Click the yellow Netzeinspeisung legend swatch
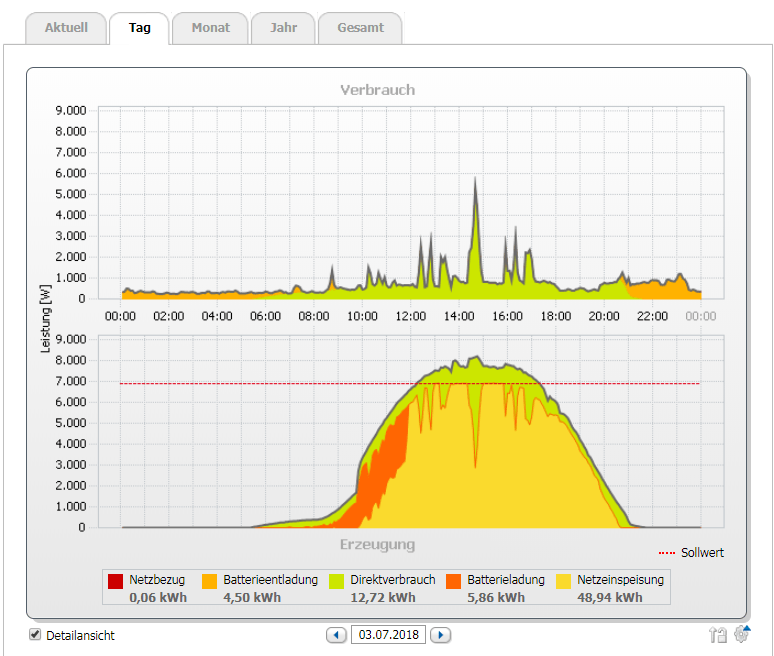Image resolution: width=774 pixels, height=656 pixels. pyautogui.click(x=563, y=581)
